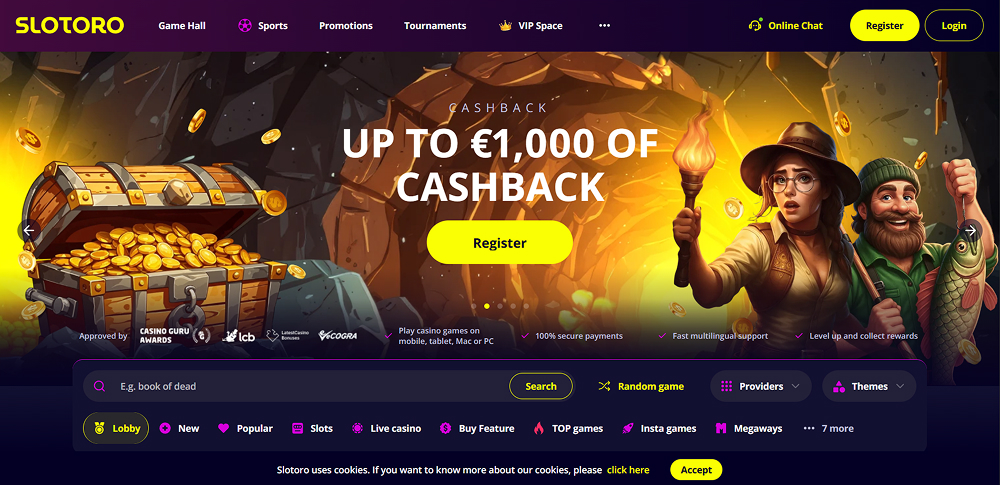Click the Random game shuffle icon

pos(605,386)
